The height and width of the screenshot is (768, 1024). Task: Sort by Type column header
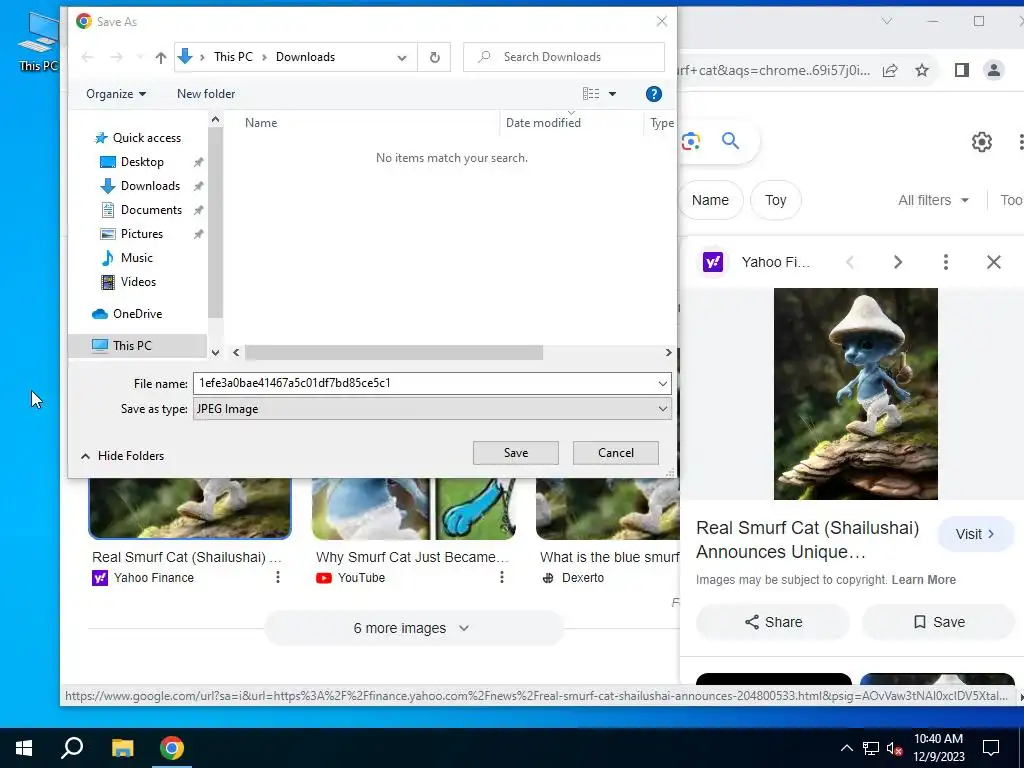pos(662,123)
